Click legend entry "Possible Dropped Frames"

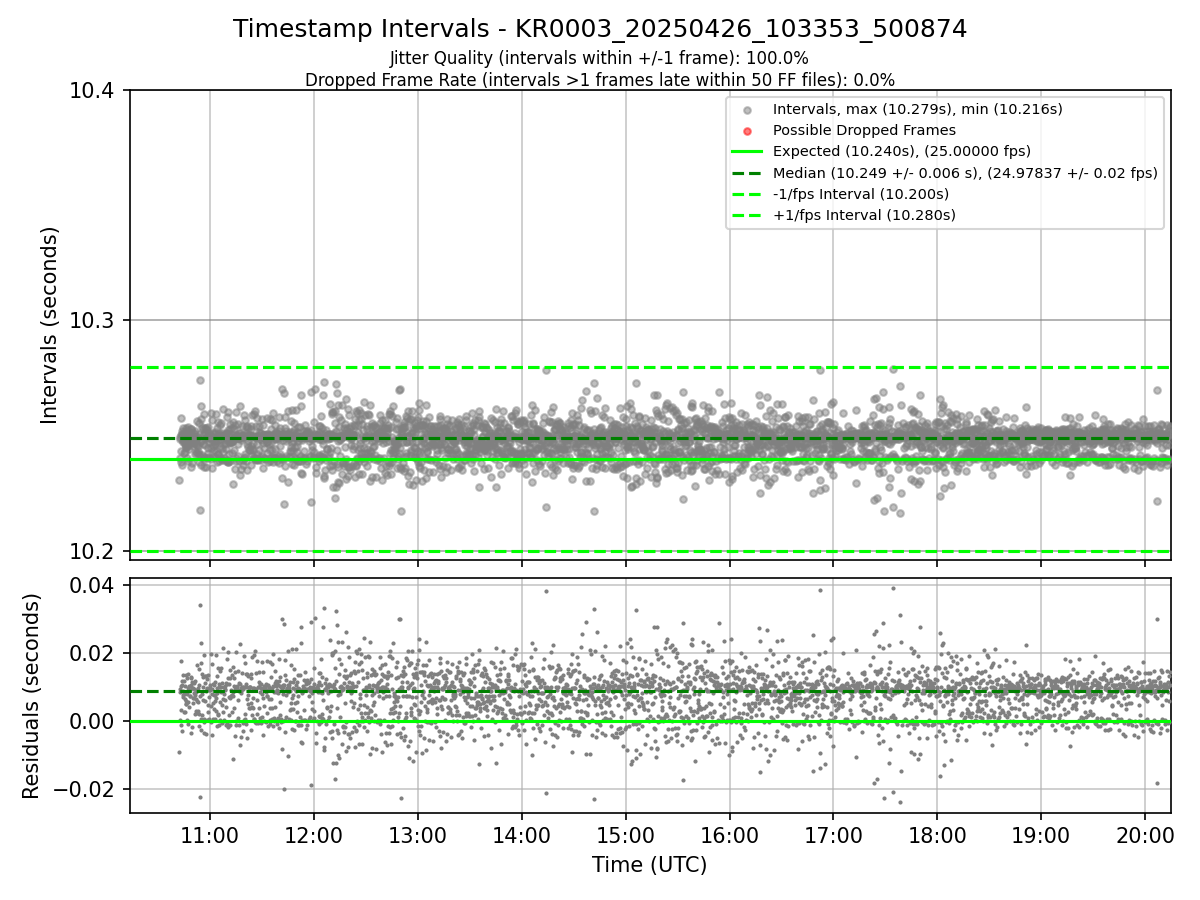(865, 130)
